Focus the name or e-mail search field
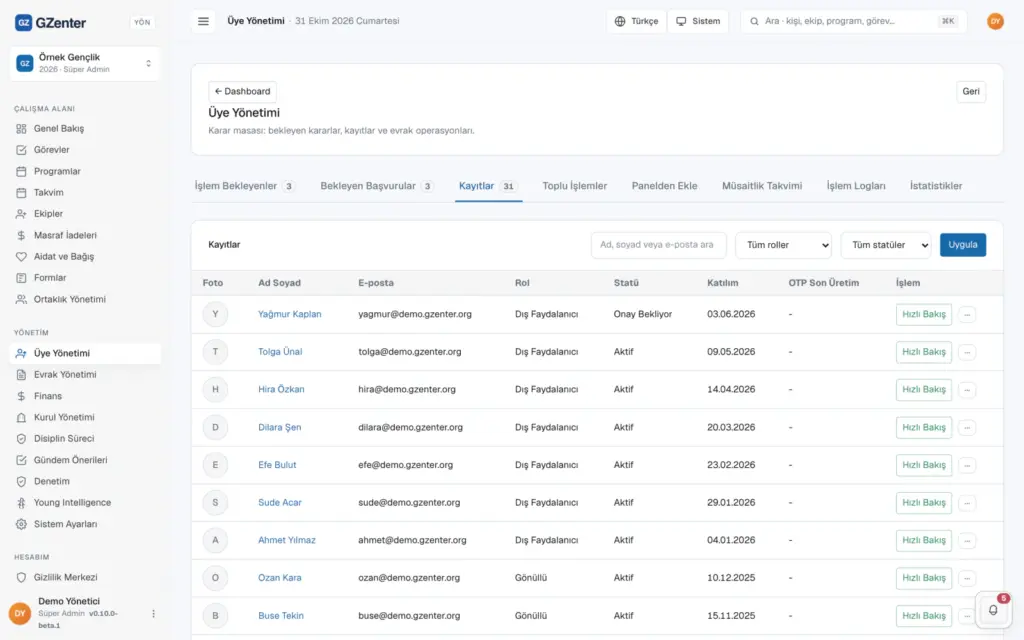Viewport: 1024px width, 640px height. point(658,245)
